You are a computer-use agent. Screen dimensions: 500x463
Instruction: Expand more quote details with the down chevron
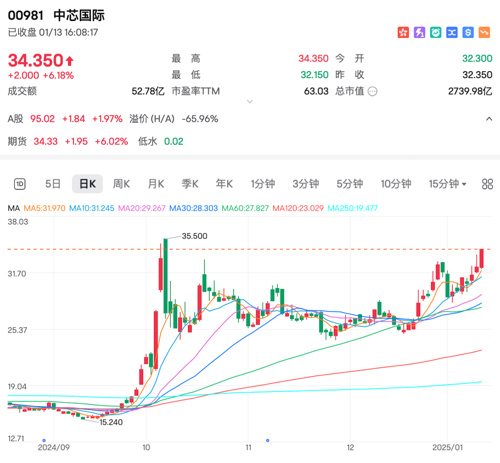coord(250,101)
